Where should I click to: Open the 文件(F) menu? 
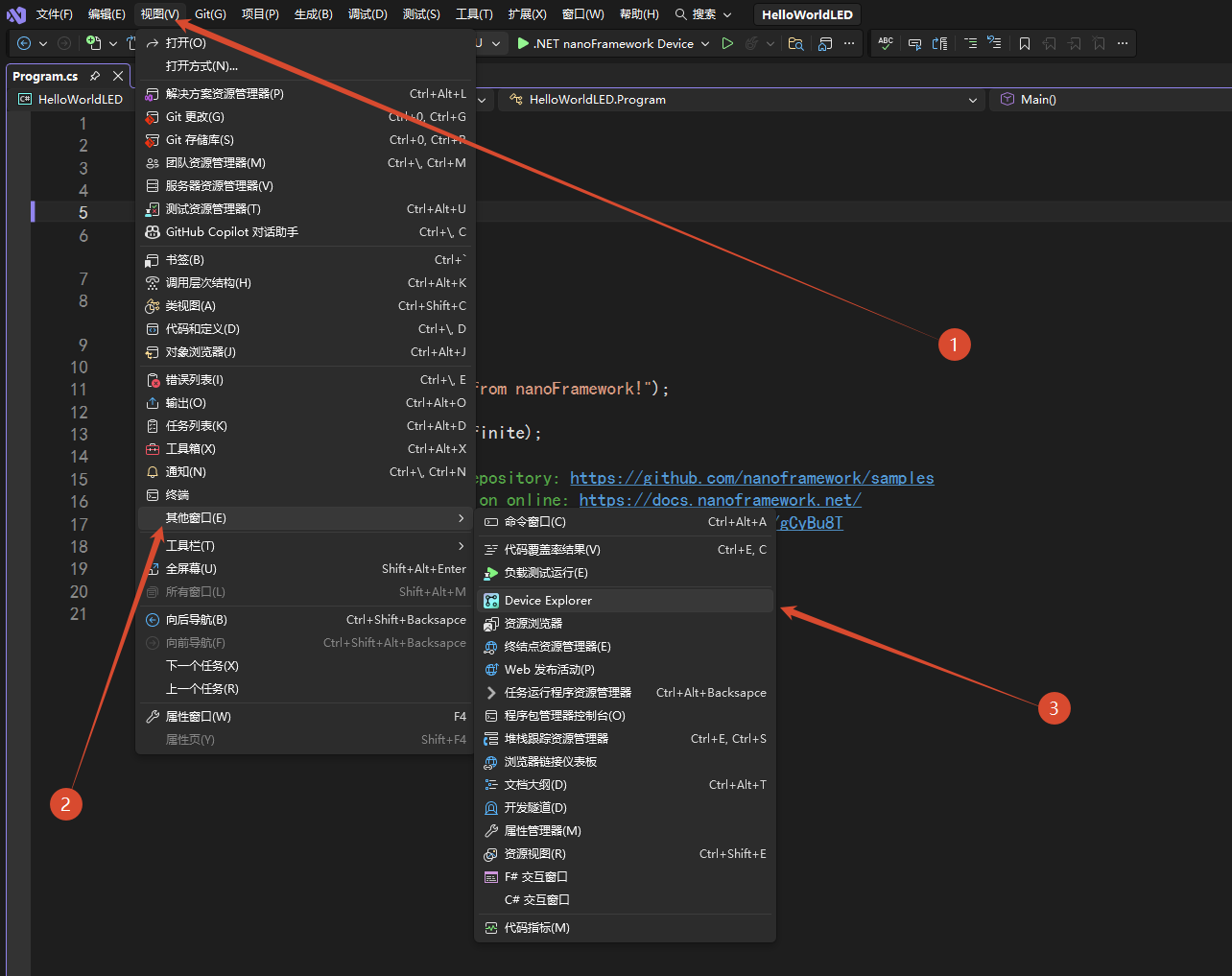pos(55,14)
